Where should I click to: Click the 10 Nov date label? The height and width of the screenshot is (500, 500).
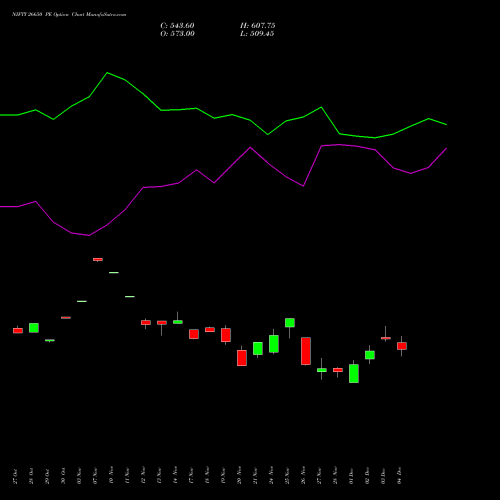(x=111, y=475)
